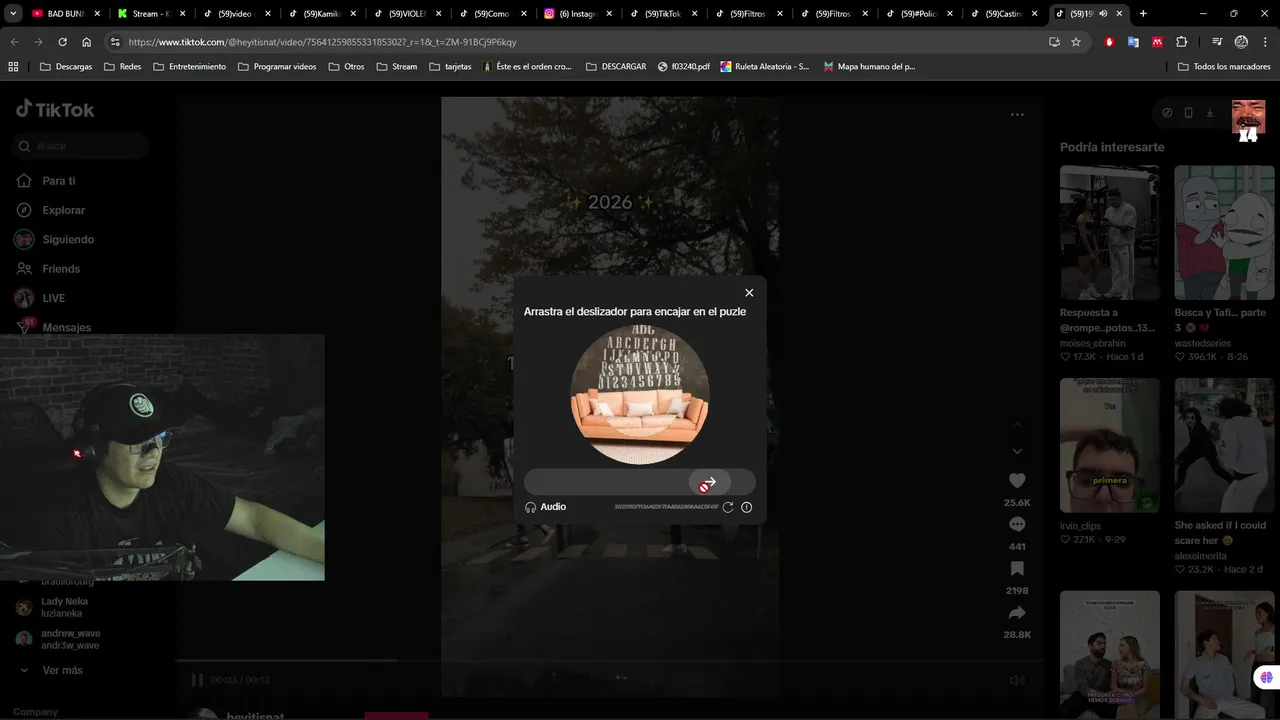This screenshot has height=720, width=1280.
Task: Open browser home page
Action: 87,42
